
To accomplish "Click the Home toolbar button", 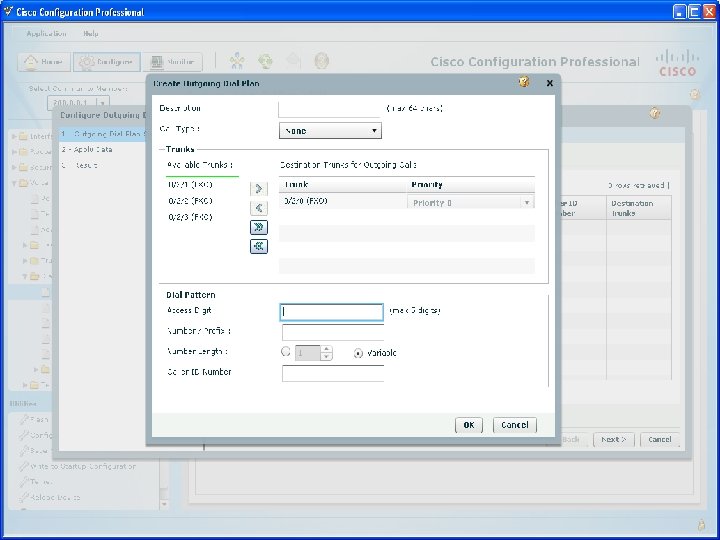I will (x=44, y=62).
